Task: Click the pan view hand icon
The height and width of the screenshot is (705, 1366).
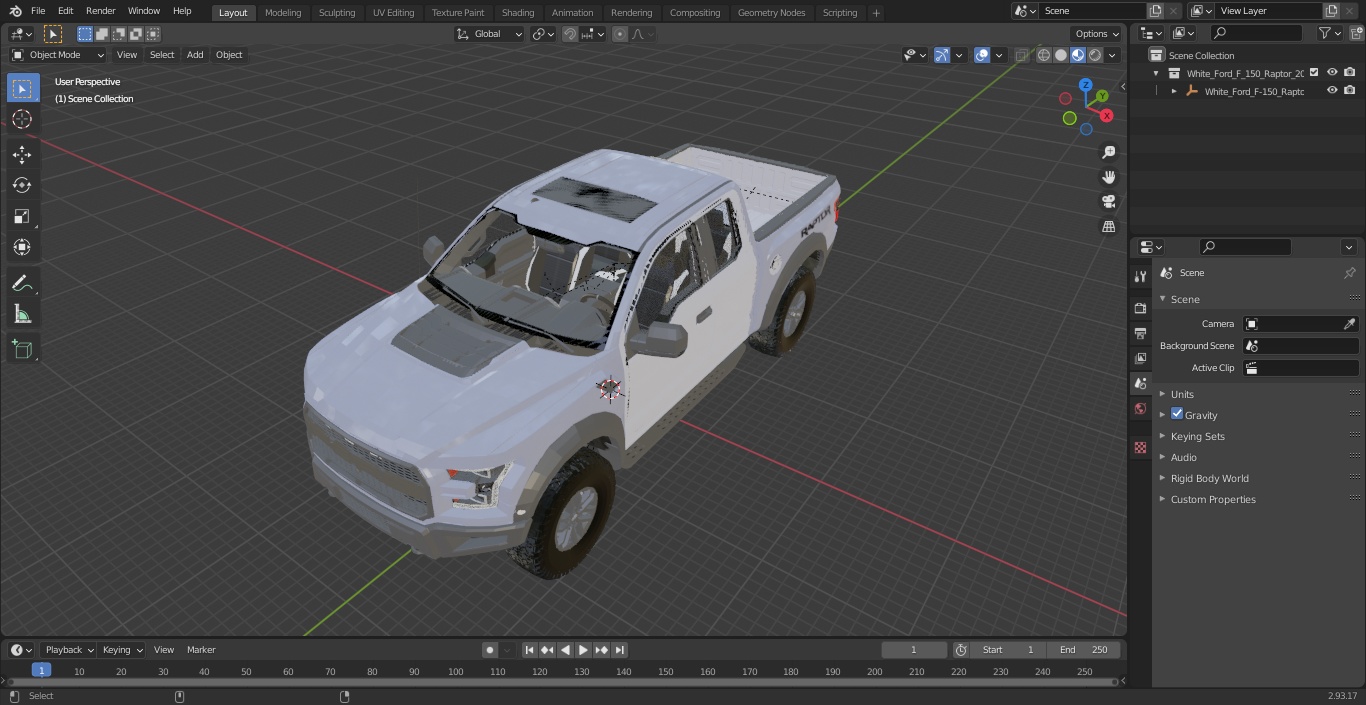Action: point(1108,177)
